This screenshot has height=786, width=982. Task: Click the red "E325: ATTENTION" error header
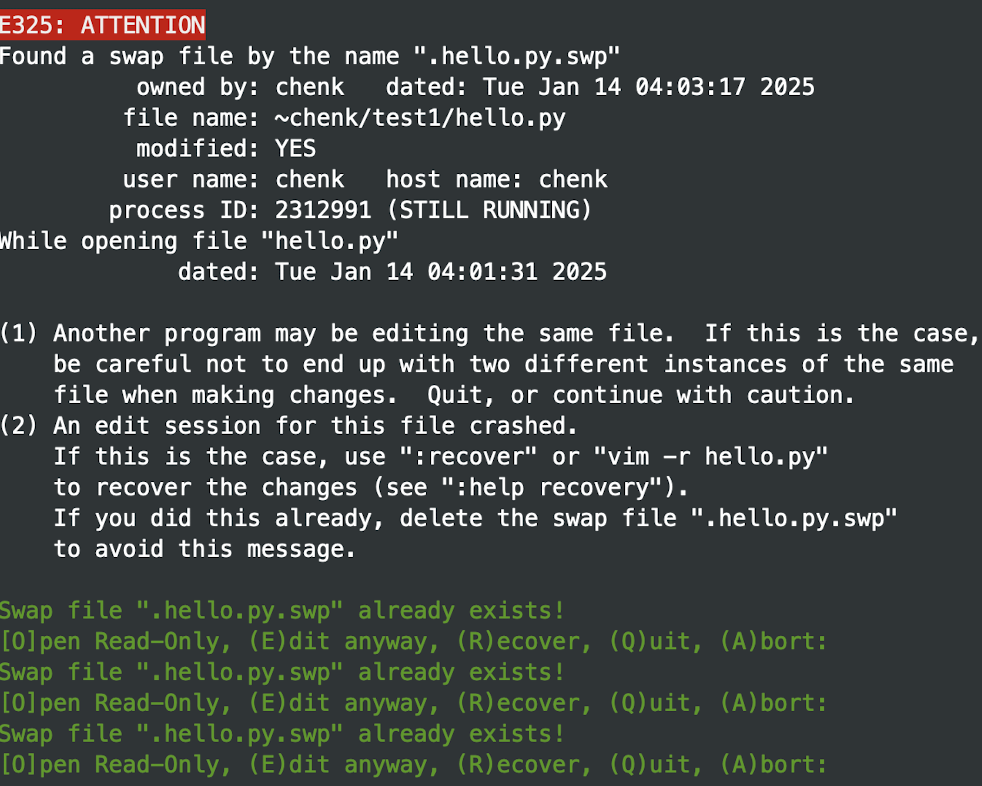pos(103,26)
